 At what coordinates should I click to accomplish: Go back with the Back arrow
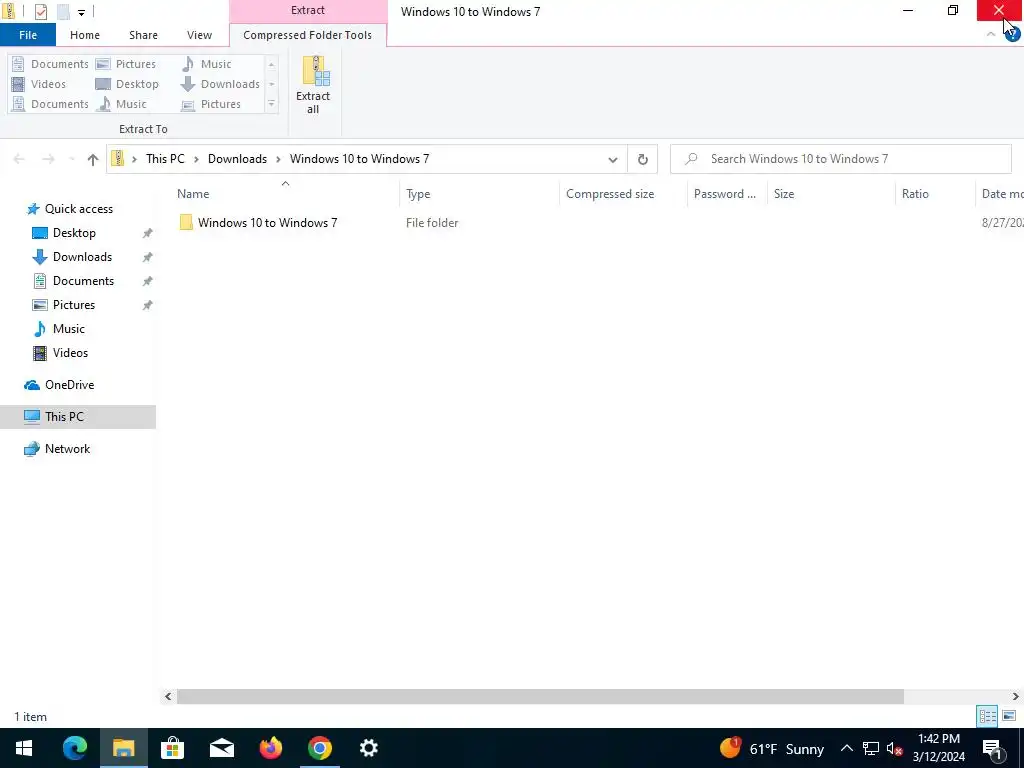tap(19, 159)
